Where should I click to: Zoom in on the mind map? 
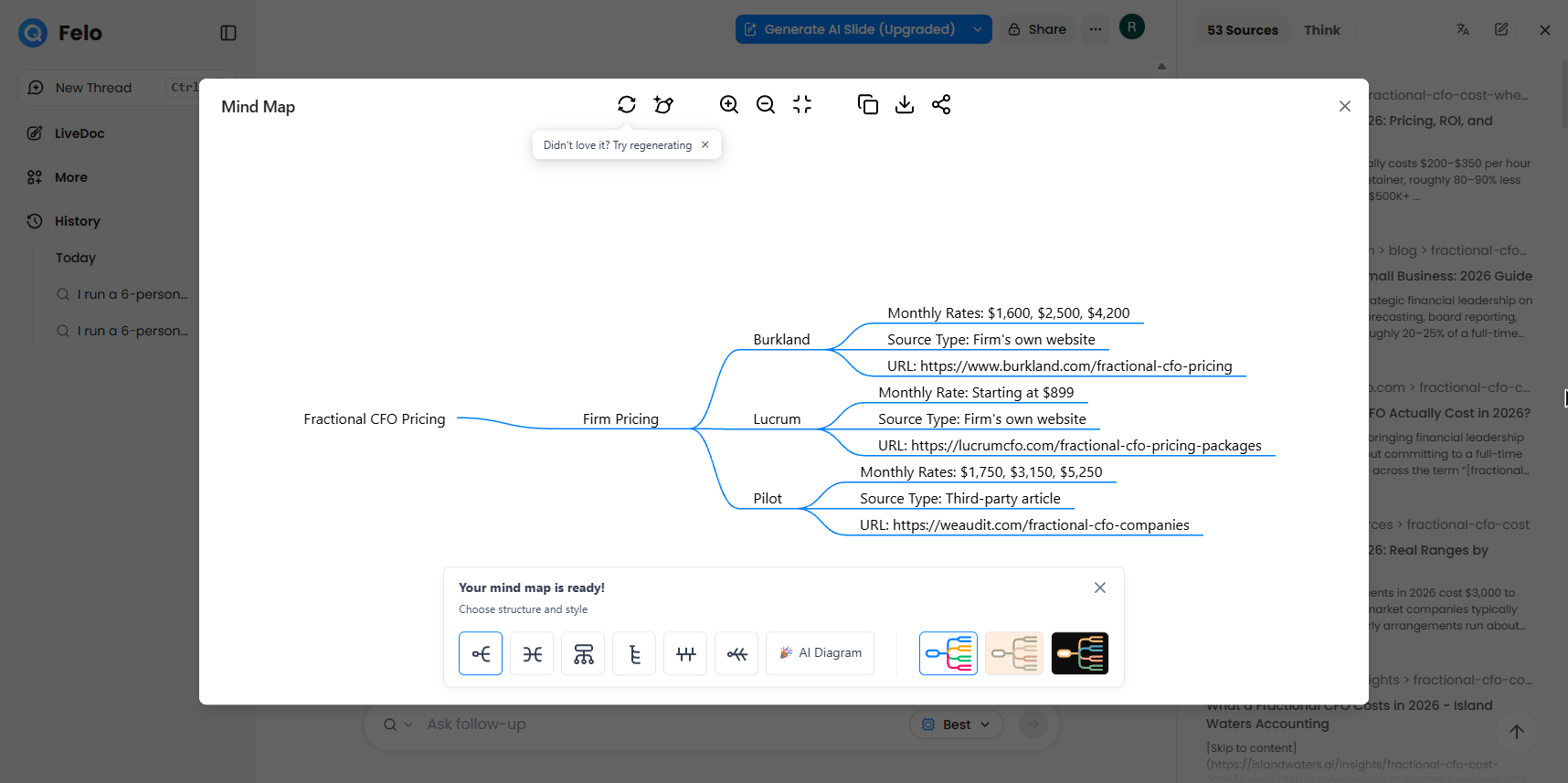pos(729,105)
